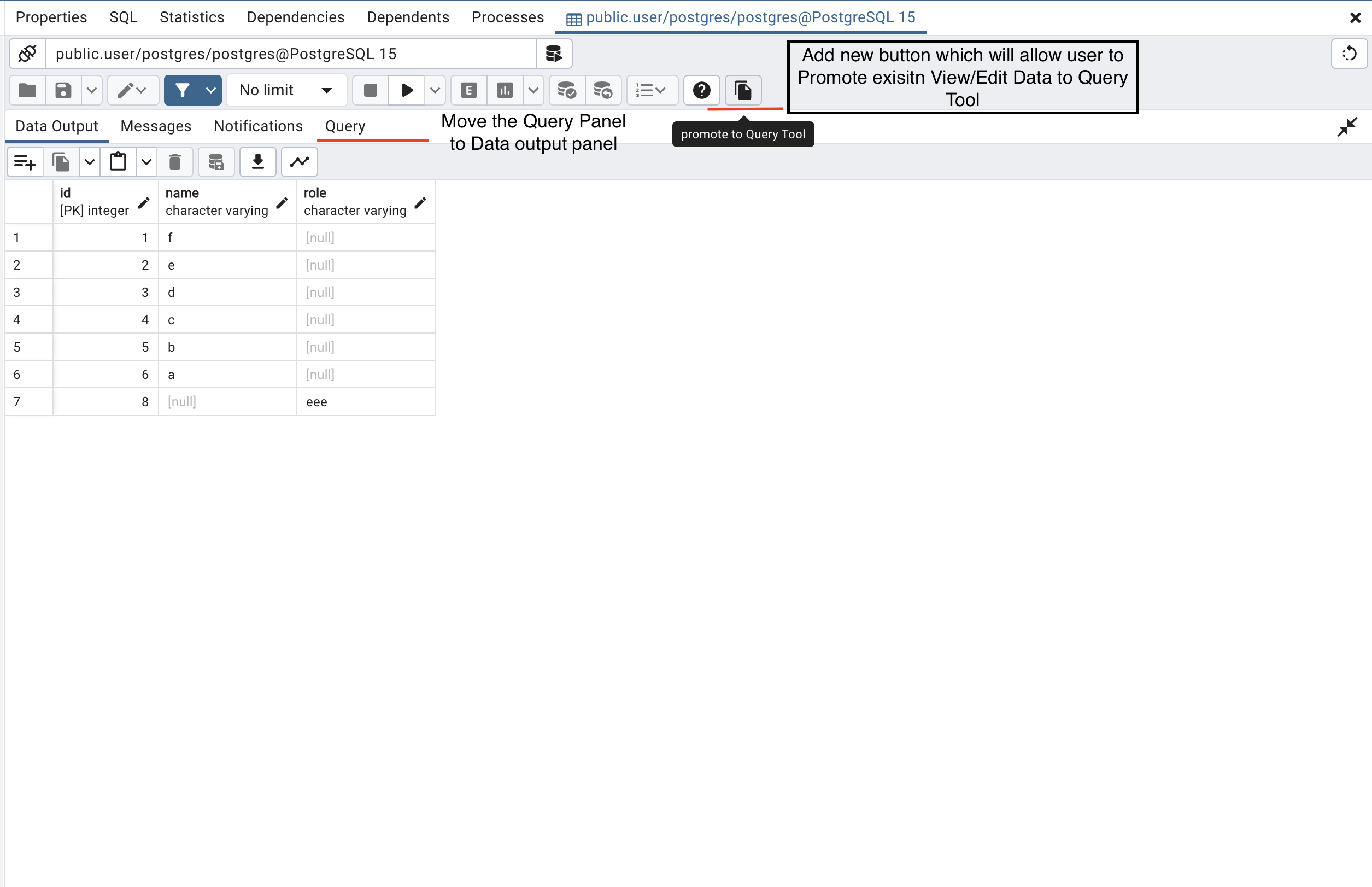Click the Save File icon

(x=63, y=90)
